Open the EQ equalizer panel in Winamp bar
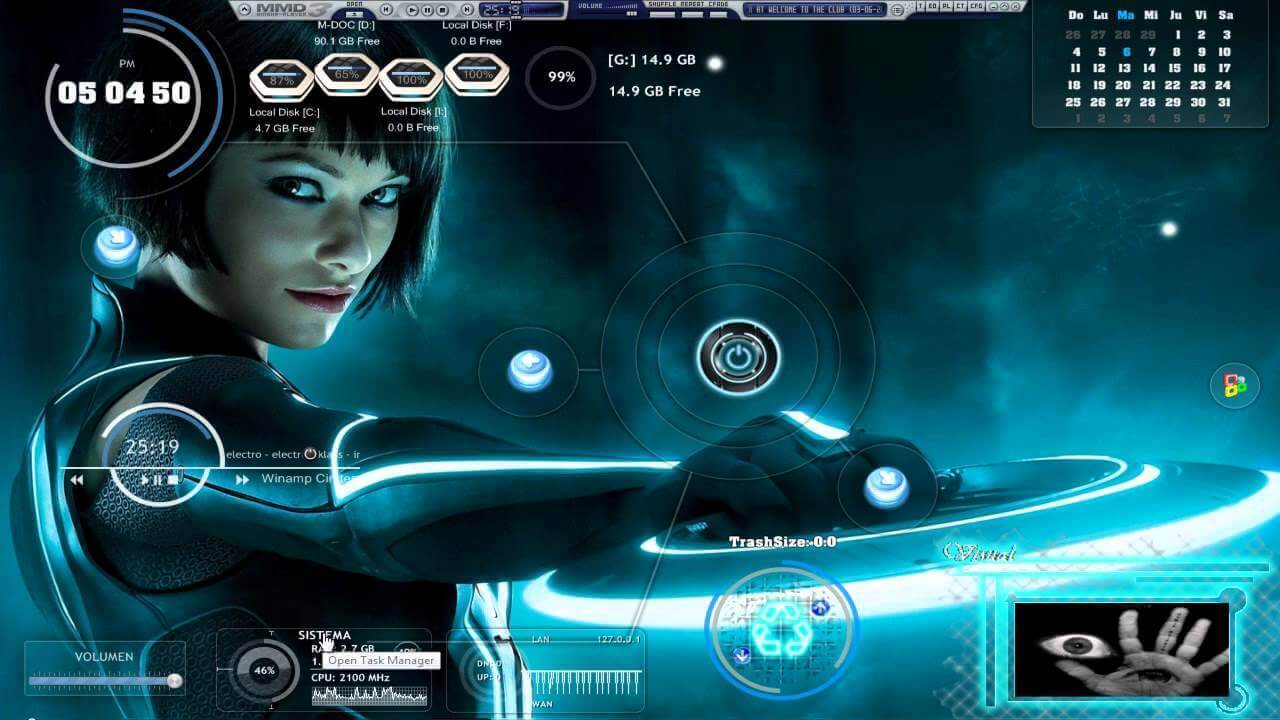Viewport: 1280px width, 720px height. (932, 6)
